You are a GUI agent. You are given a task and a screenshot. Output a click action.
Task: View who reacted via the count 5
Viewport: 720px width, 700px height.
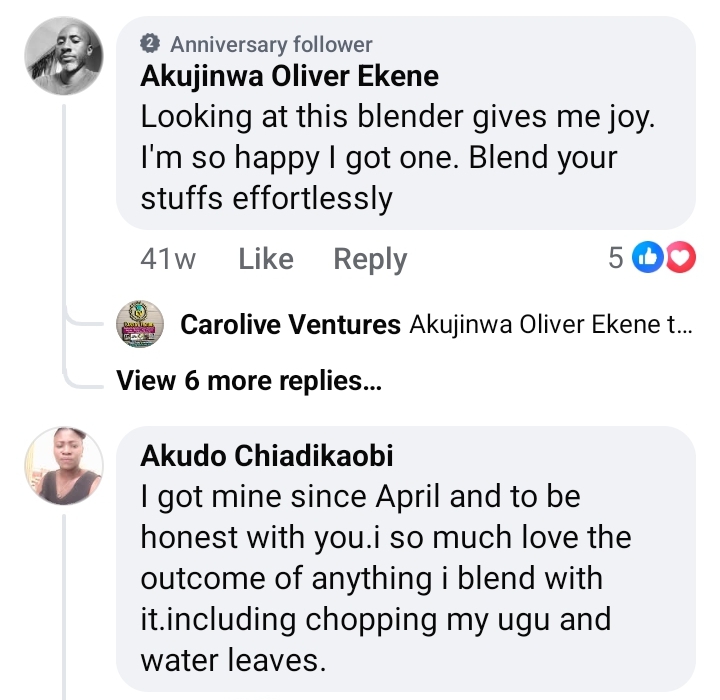(616, 259)
